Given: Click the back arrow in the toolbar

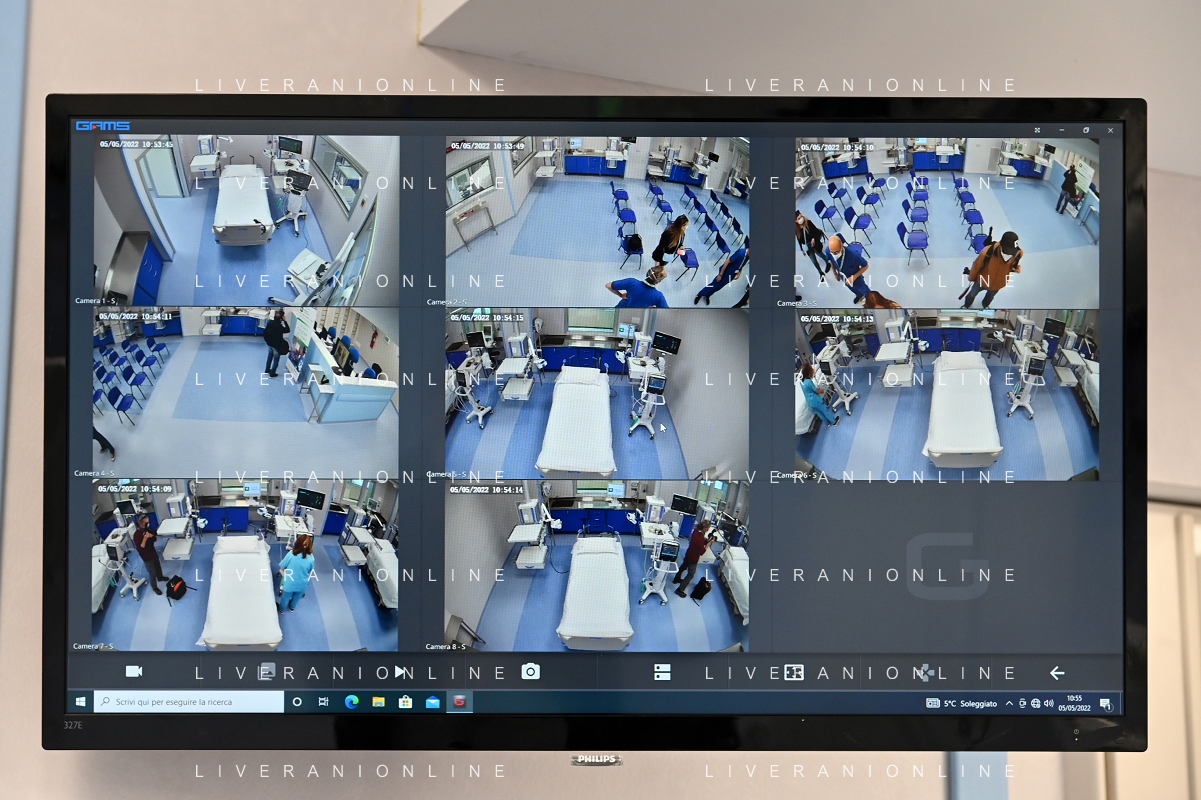Looking at the screenshot, I should (x=1057, y=673).
